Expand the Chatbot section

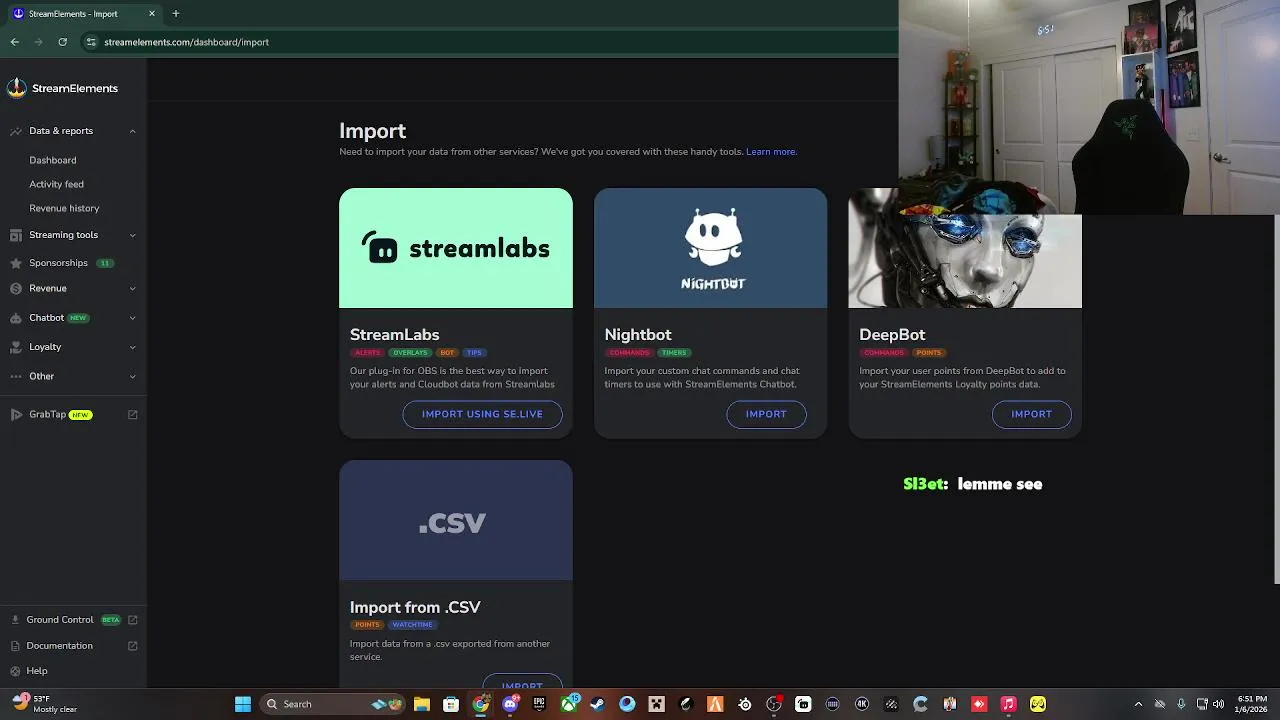(132, 318)
